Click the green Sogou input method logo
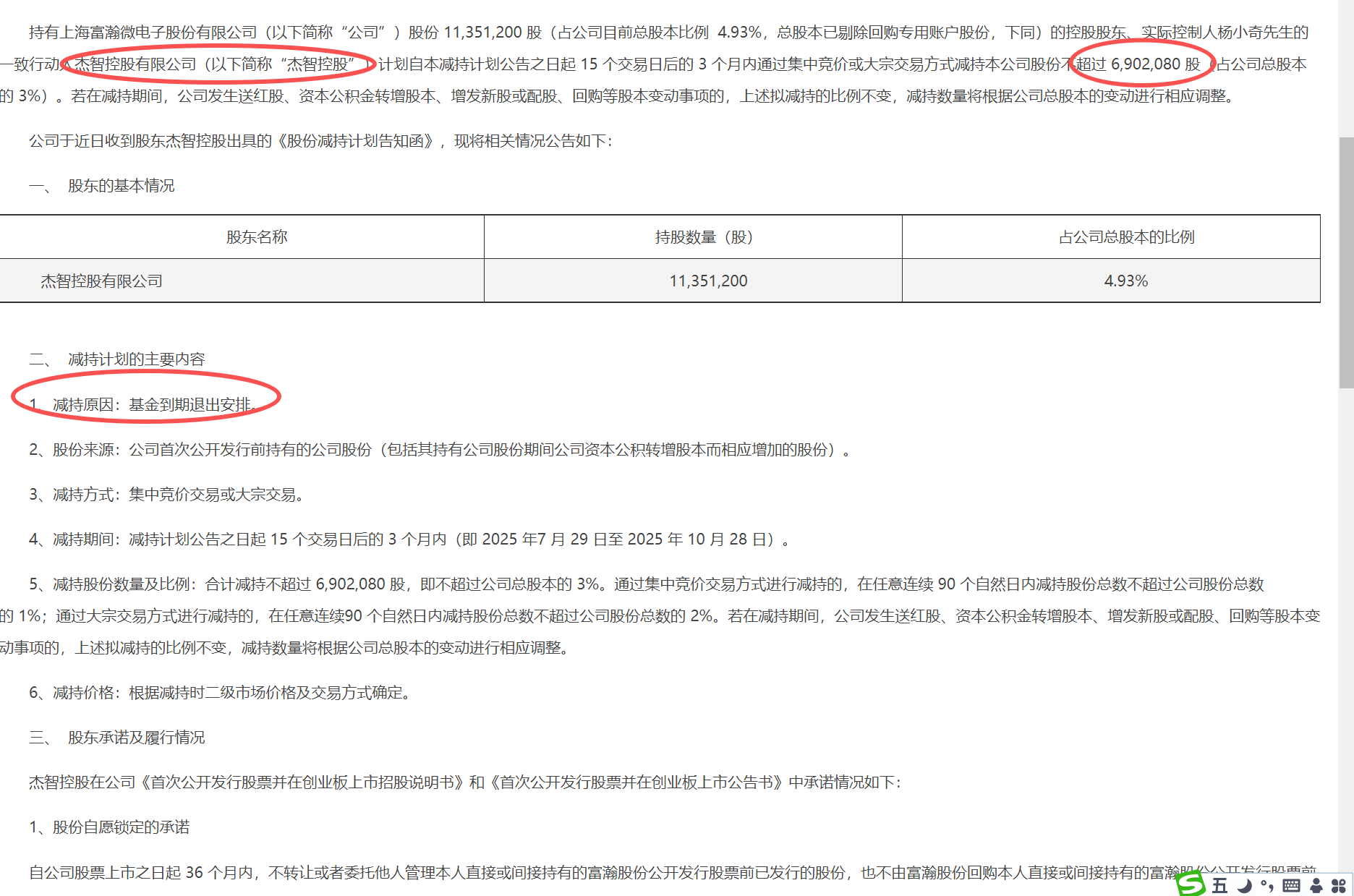Image resolution: width=1354 pixels, height=896 pixels. (x=1191, y=884)
